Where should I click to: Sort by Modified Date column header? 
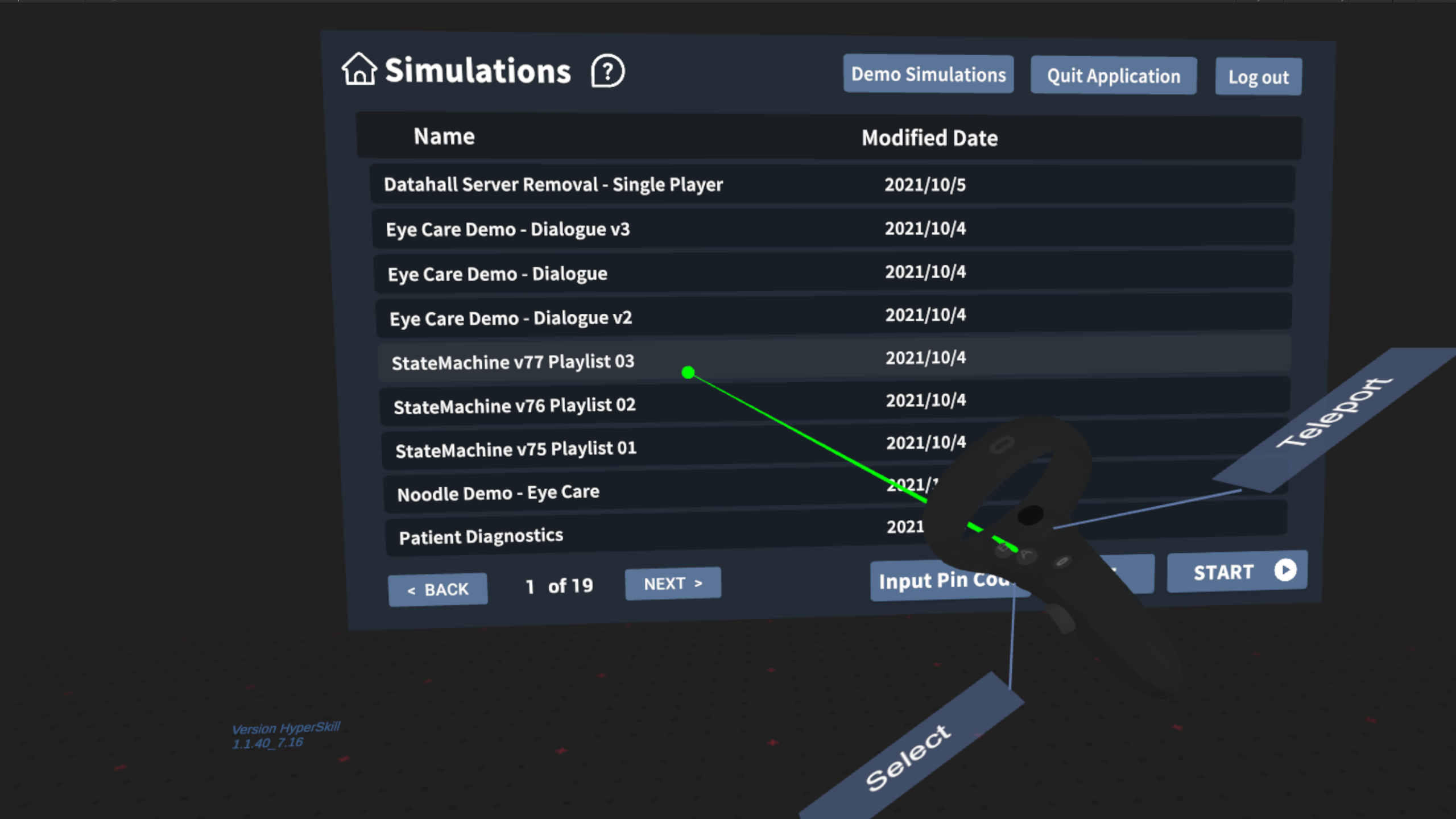click(x=929, y=138)
